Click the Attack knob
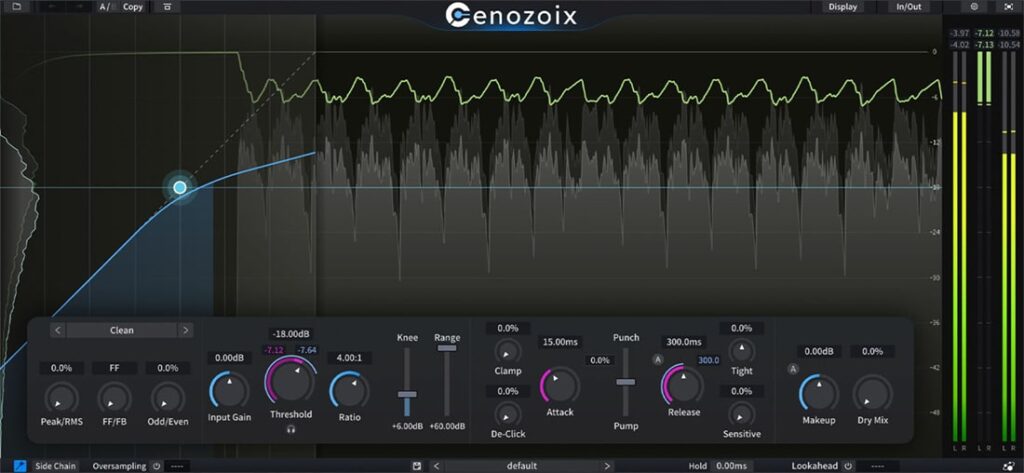This screenshot has width=1024, height=473. tap(560, 385)
